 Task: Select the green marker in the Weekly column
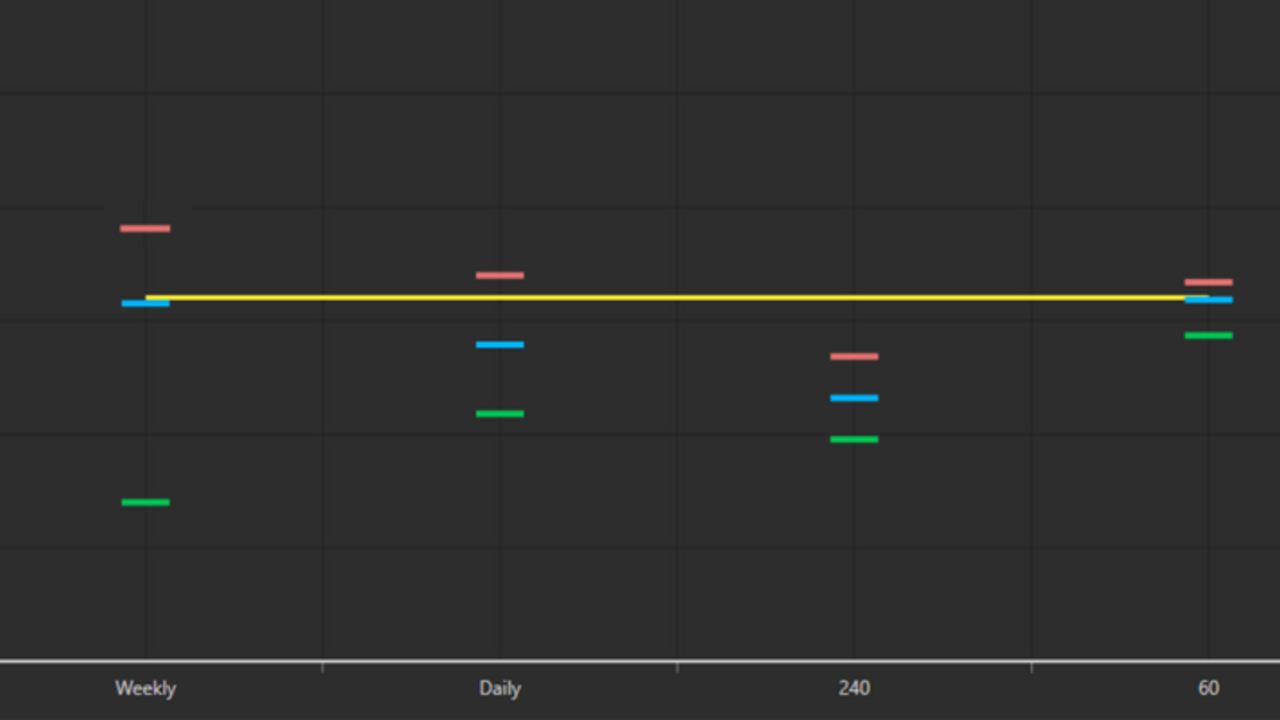coord(145,502)
